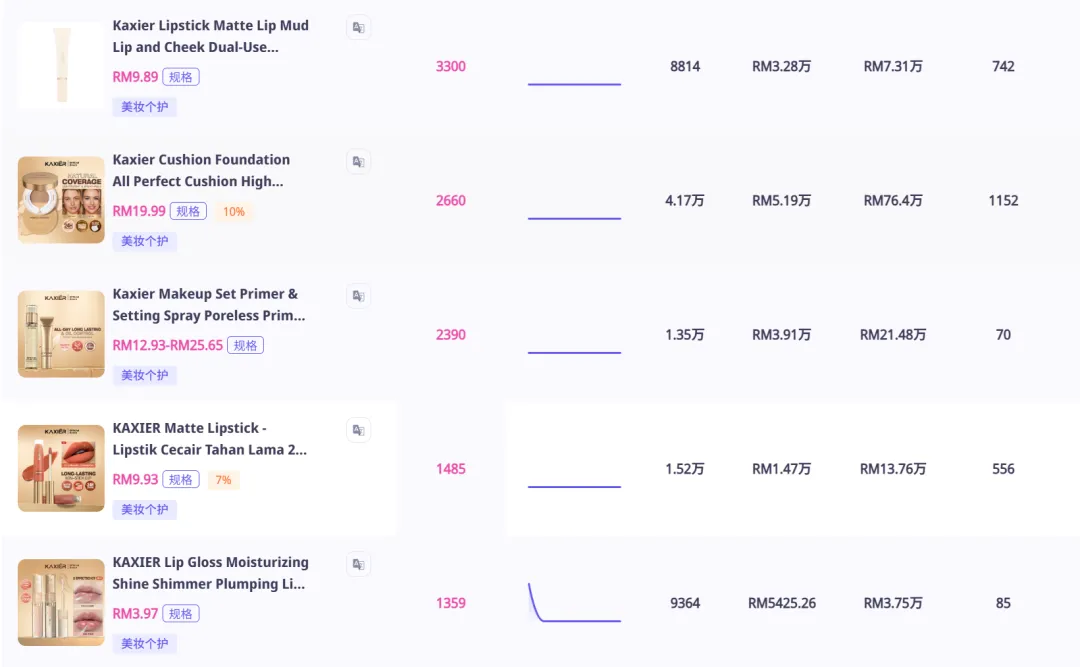Viewport: 1080px width, 667px height.
Task: Open KAXIER Matte Lipstick product thumbnail
Action: 61,468
